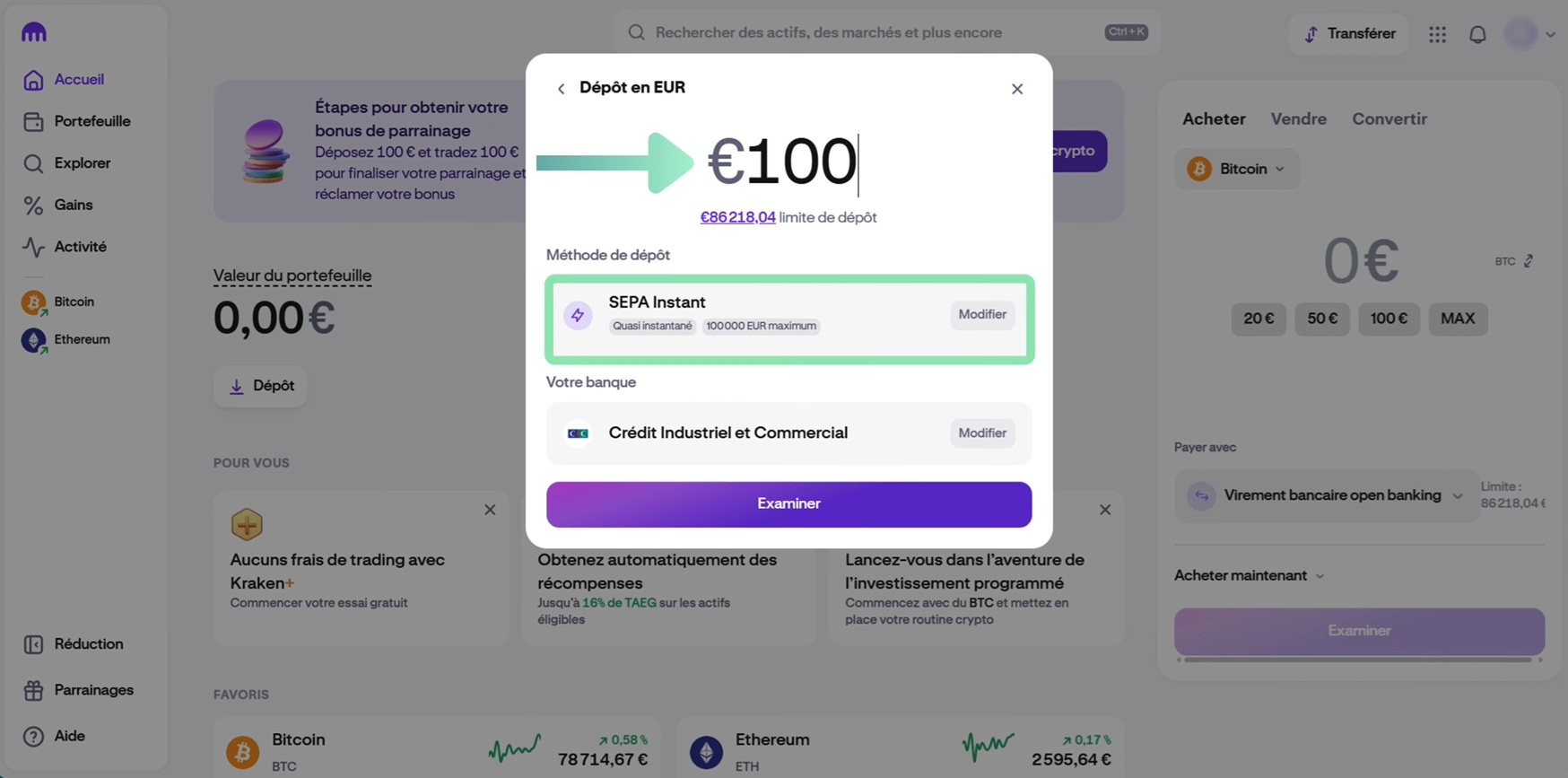View the Activité activity icon
This screenshot has height=778, width=1568.
33,246
